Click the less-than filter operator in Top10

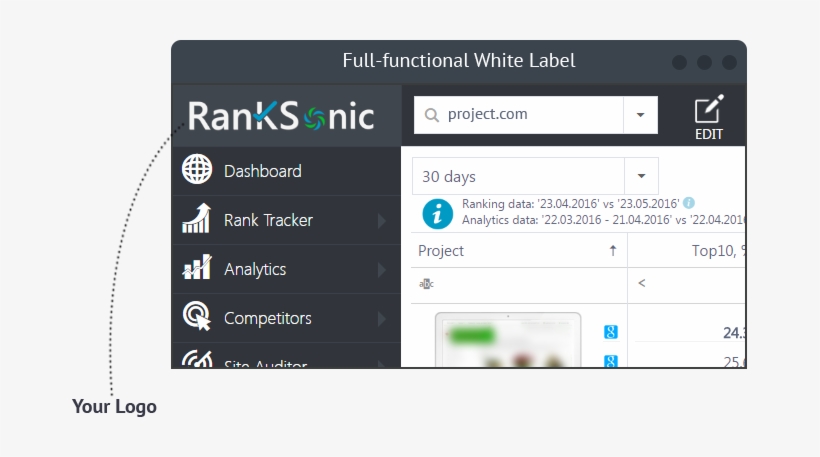click(x=642, y=283)
